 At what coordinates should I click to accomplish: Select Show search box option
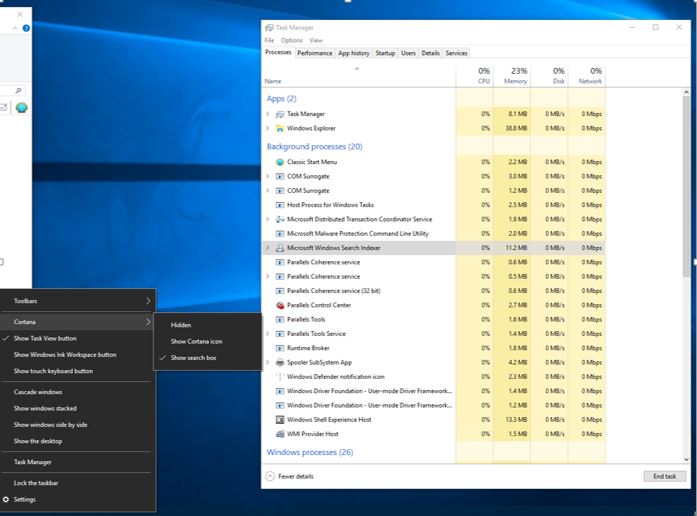pyautogui.click(x=208, y=358)
